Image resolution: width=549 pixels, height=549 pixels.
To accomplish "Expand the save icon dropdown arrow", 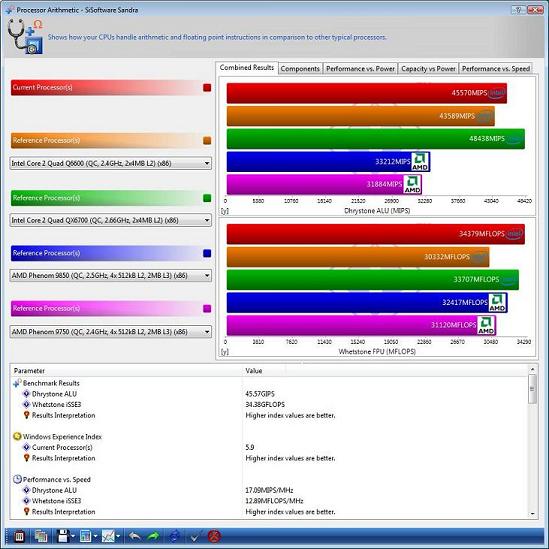I will pos(73,536).
